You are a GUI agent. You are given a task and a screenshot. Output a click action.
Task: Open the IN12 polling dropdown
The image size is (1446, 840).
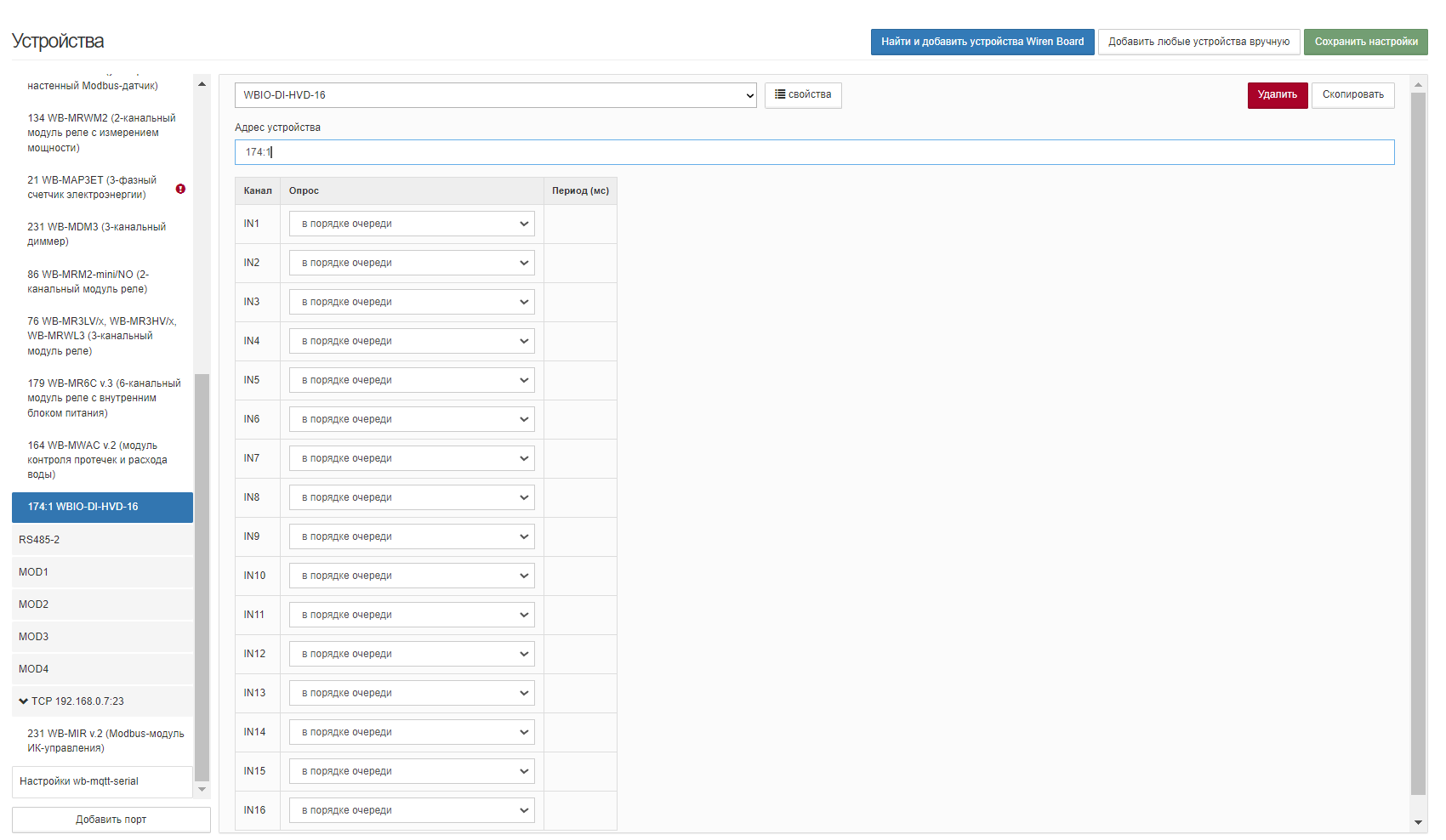[412, 654]
